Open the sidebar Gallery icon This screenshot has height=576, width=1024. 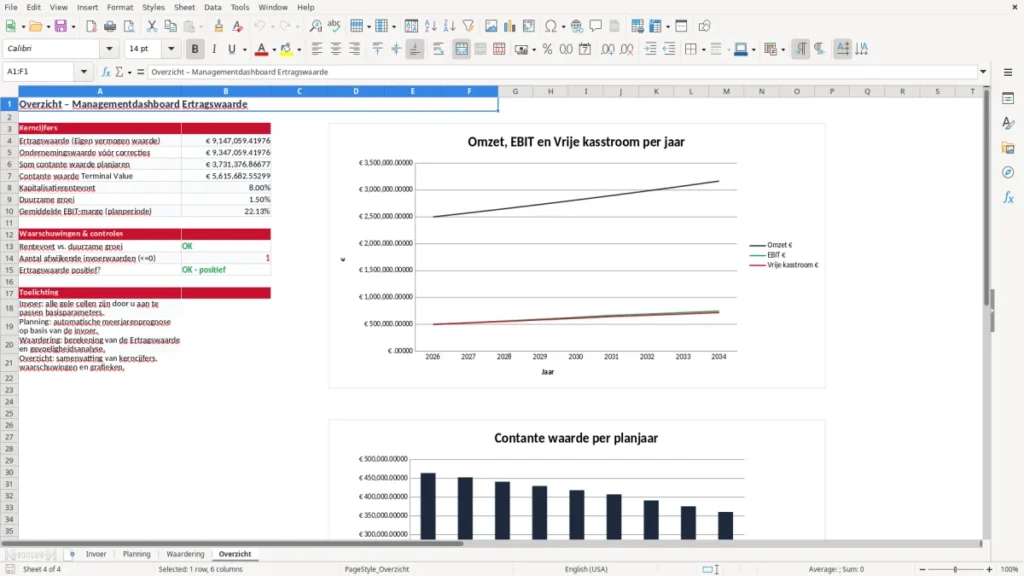[x=1008, y=148]
